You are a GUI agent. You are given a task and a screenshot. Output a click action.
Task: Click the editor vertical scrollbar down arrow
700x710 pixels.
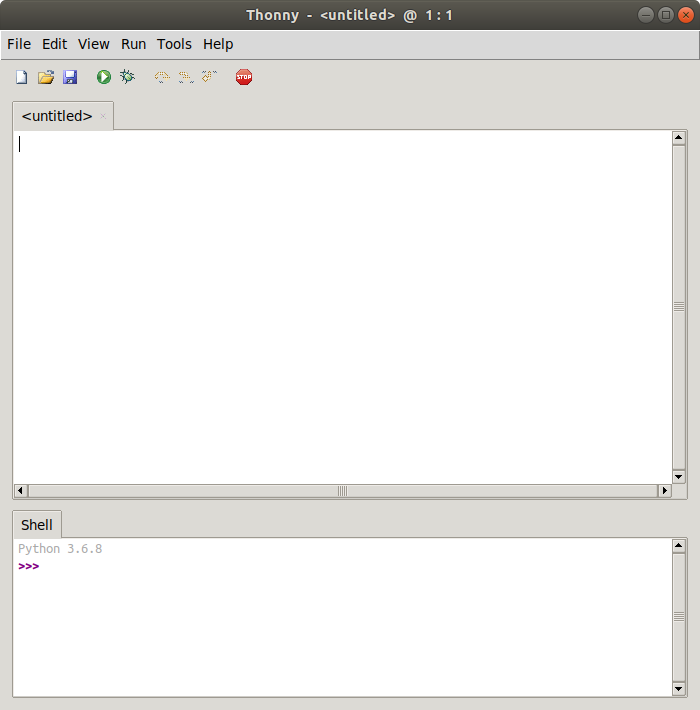click(678, 476)
